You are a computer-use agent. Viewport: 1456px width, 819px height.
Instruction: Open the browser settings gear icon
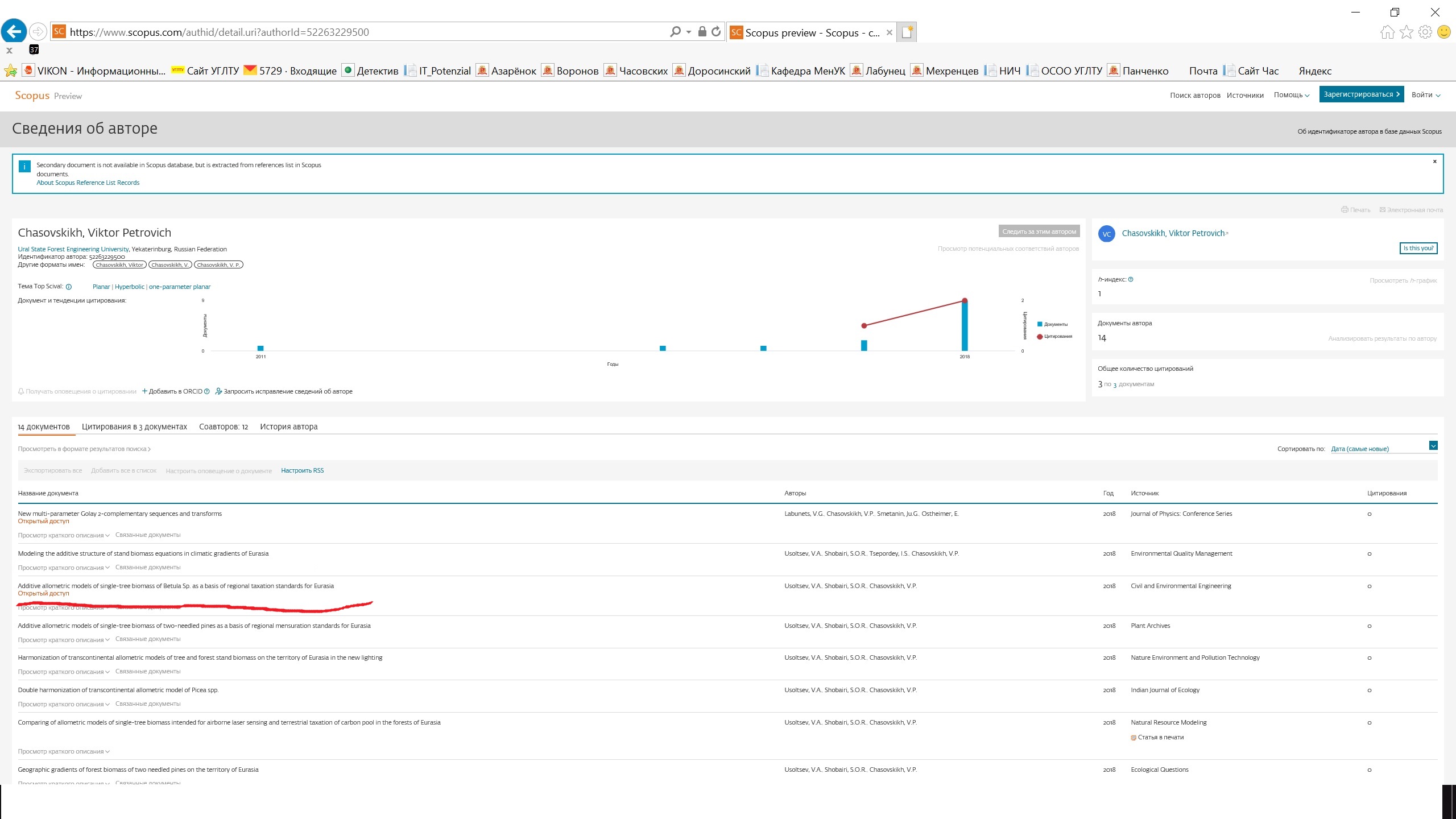point(1425,32)
